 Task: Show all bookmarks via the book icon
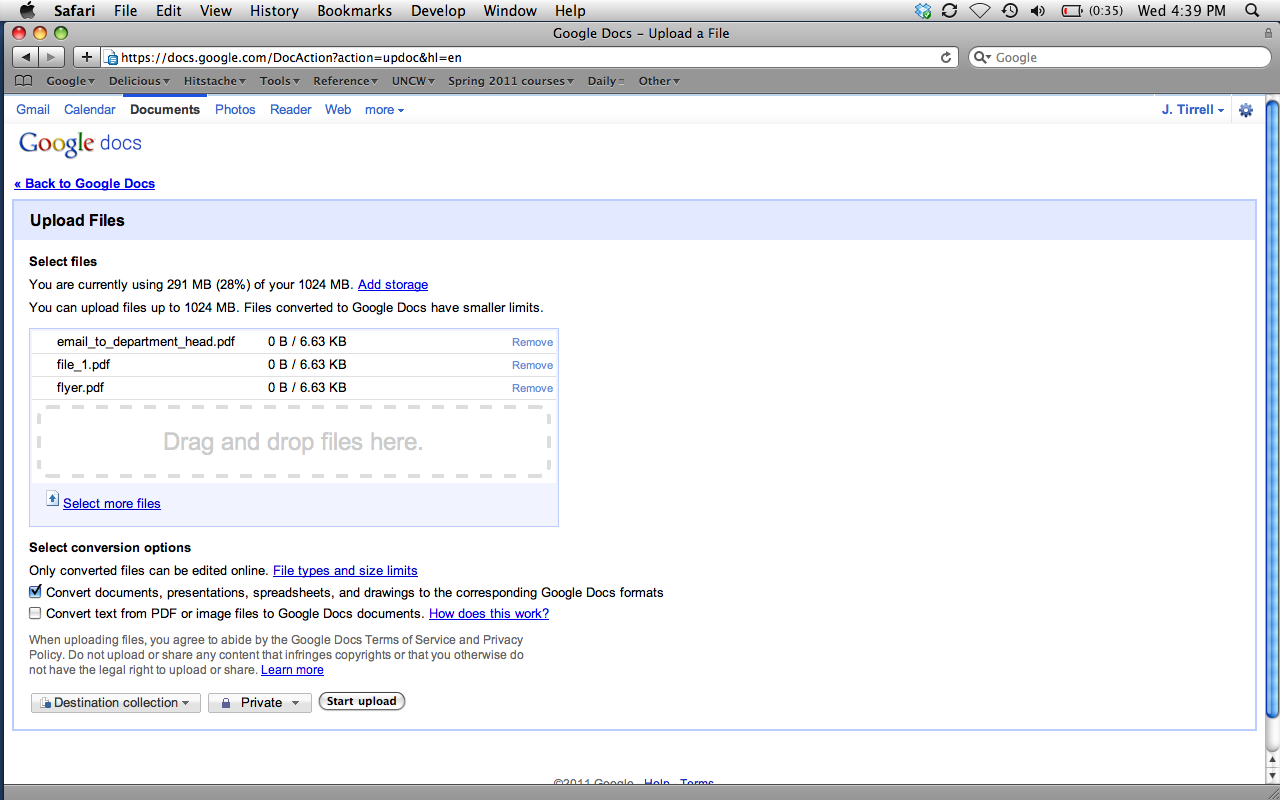pos(24,81)
